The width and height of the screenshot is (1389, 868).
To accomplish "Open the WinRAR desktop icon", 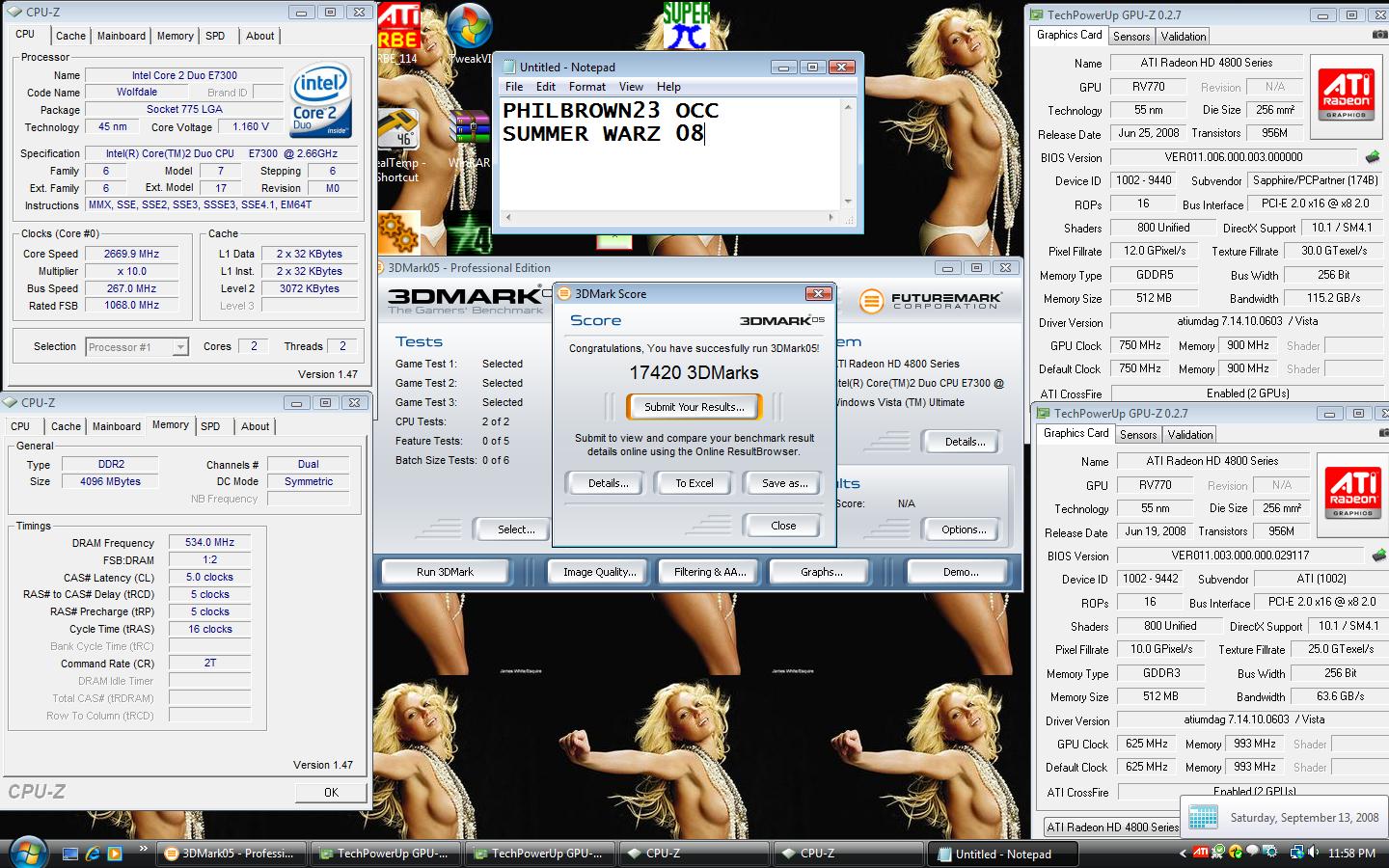I will (x=470, y=138).
